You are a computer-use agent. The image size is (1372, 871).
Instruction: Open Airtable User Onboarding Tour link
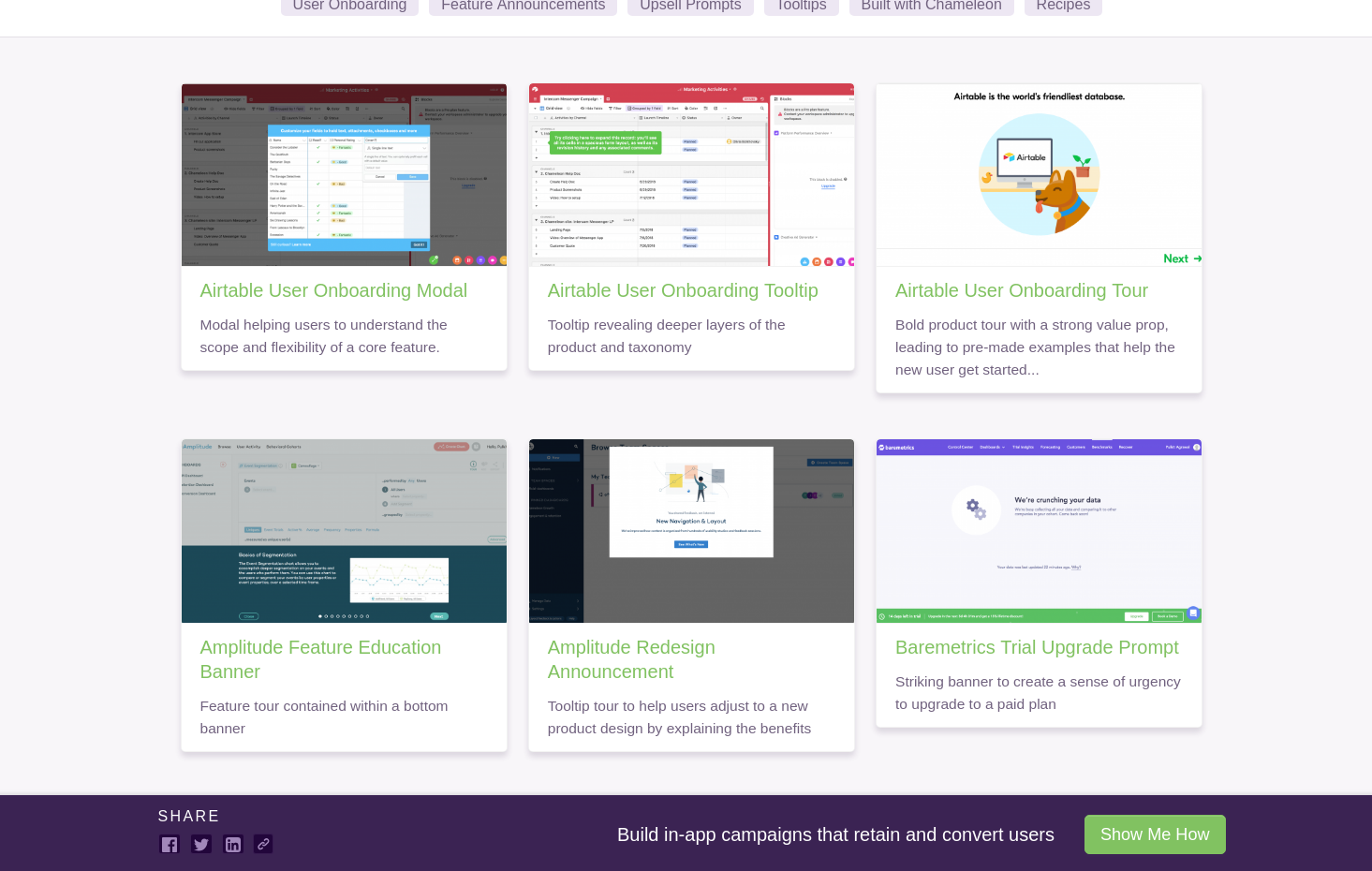point(1022,290)
